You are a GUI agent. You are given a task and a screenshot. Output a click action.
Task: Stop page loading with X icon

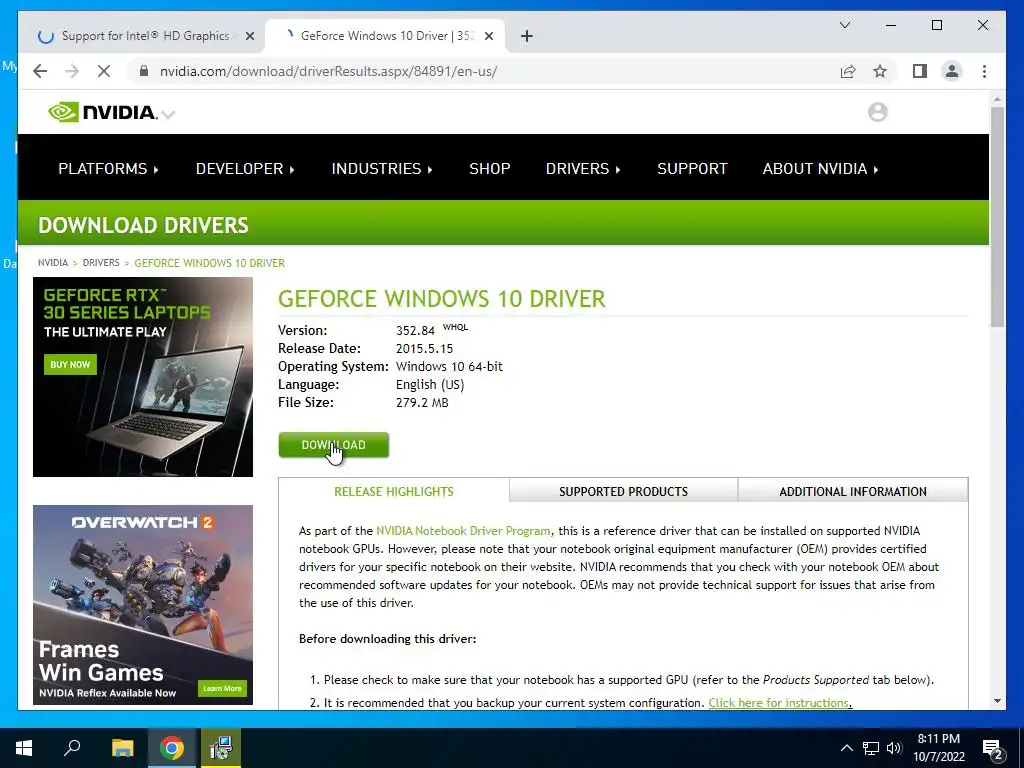pos(104,71)
